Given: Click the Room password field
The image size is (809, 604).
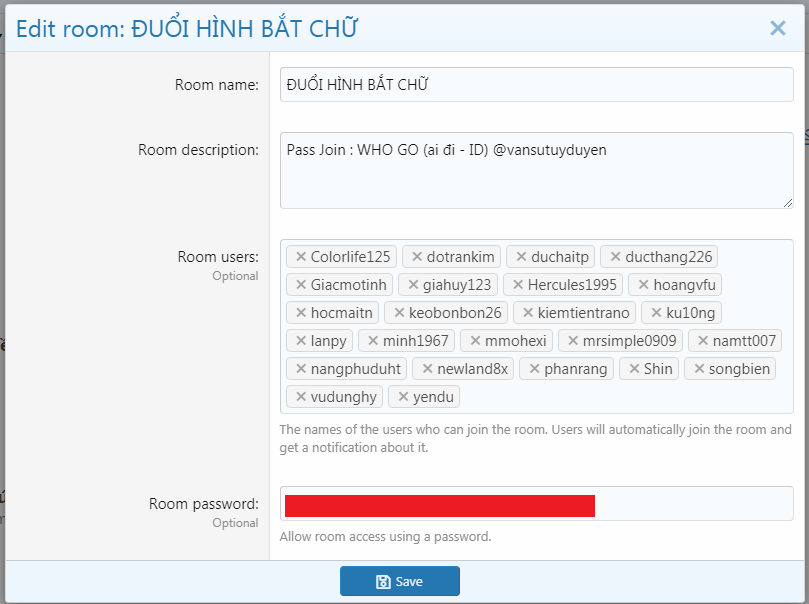Looking at the screenshot, I should click(x=690, y=504).
